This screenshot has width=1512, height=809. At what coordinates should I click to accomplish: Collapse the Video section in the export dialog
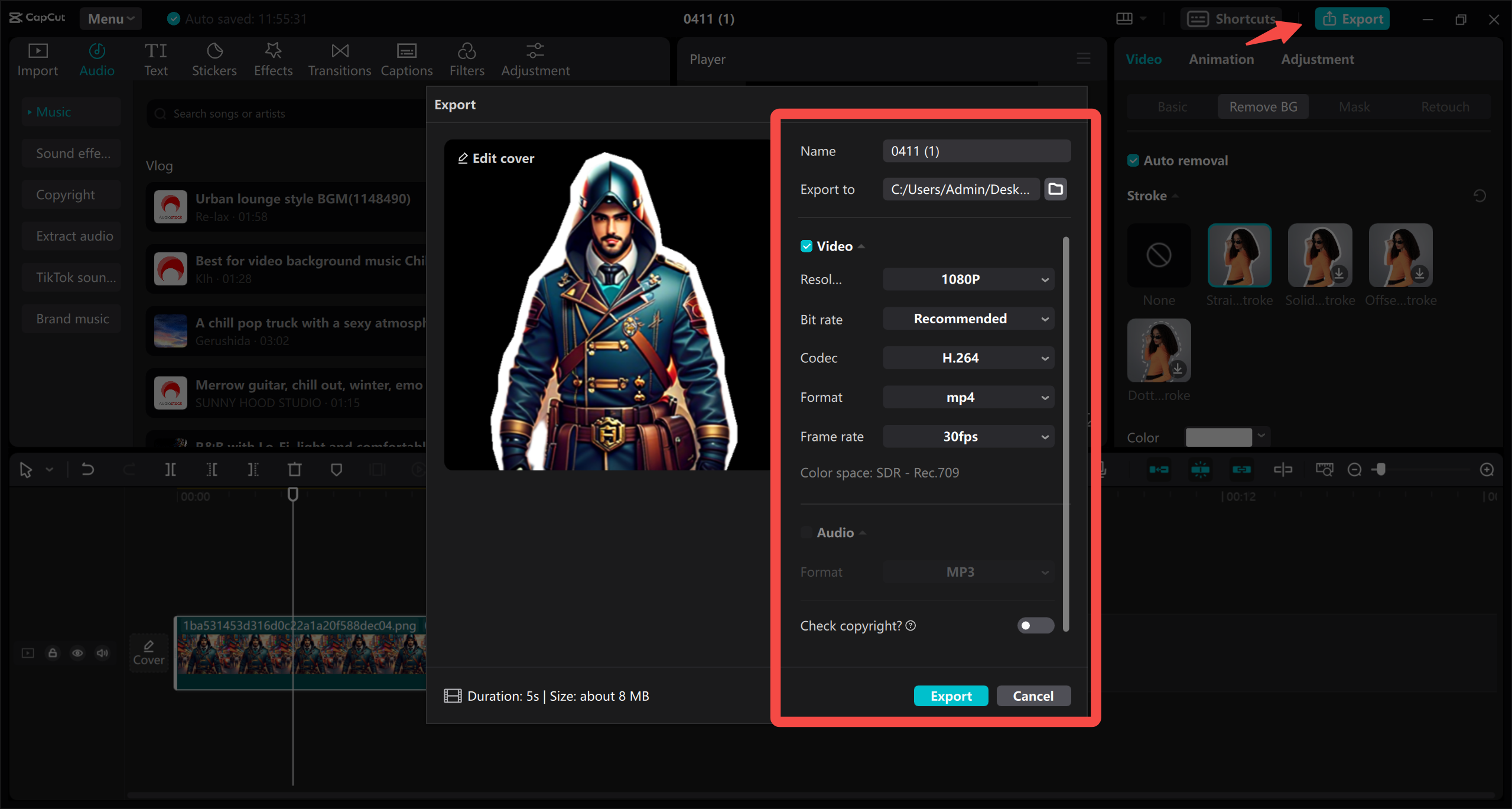coord(861,246)
